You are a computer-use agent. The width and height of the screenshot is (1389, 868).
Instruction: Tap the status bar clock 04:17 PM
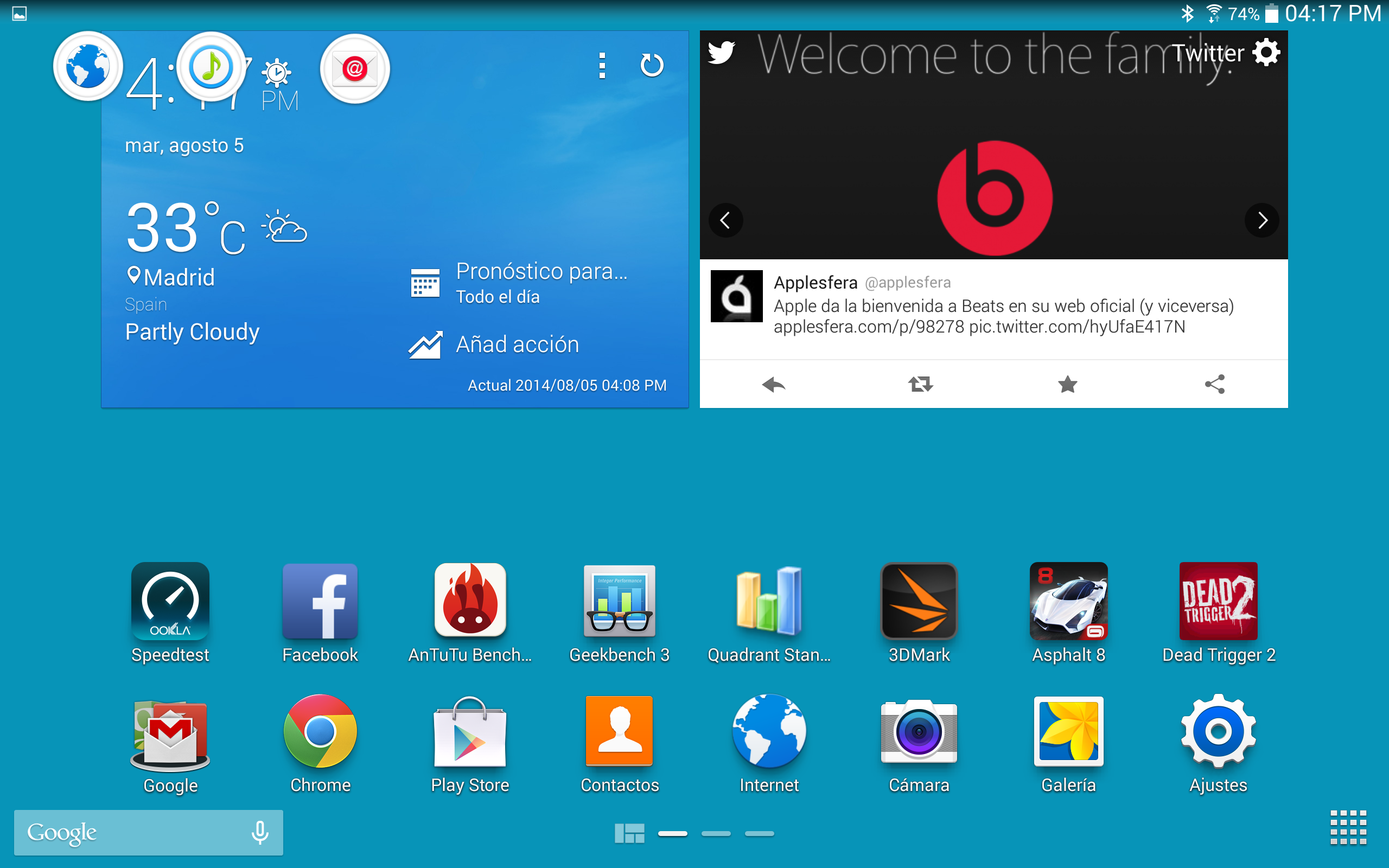[x=1333, y=13]
